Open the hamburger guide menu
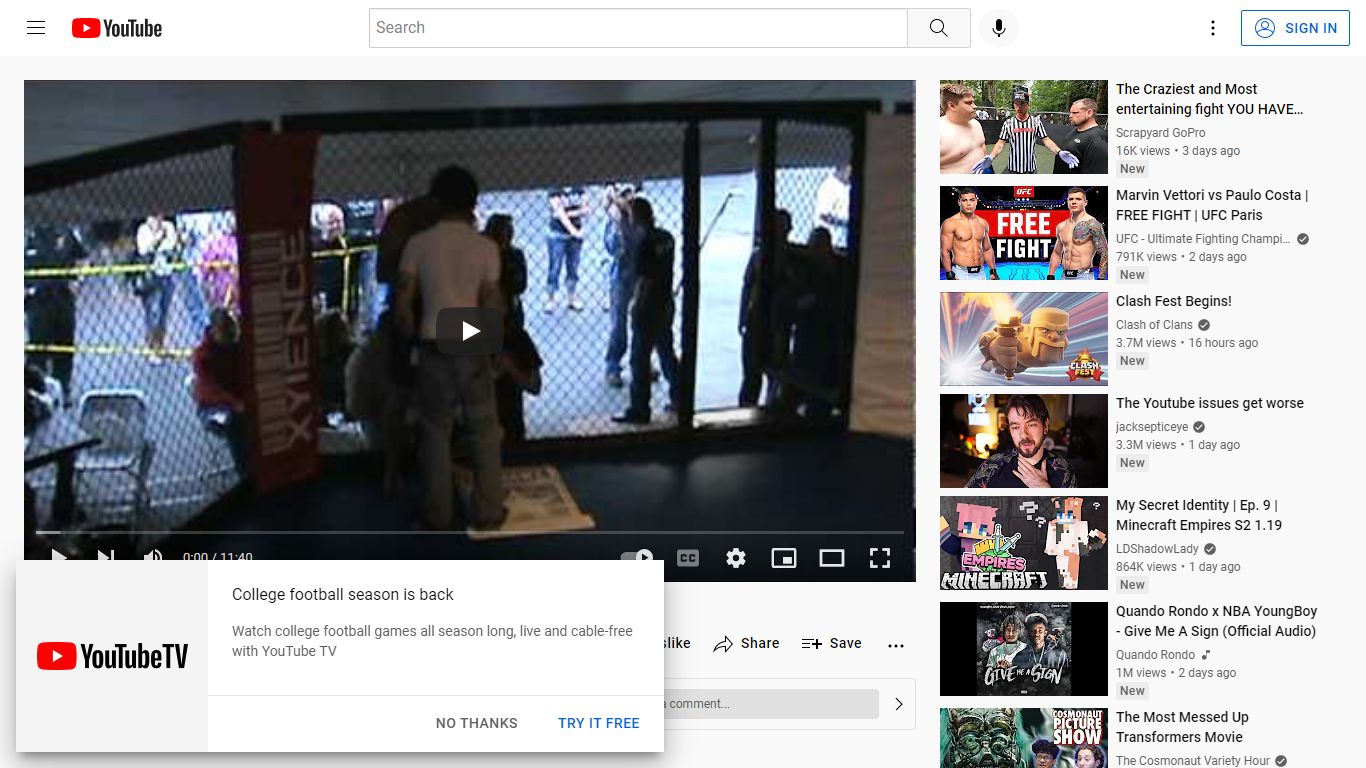1366x768 pixels. pos(36,28)
